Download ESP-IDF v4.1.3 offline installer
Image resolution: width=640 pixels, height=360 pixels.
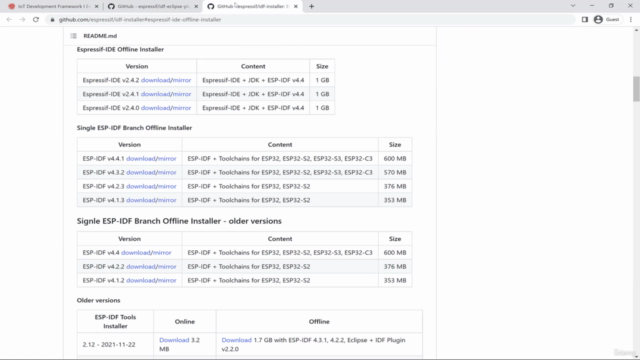[141, 200]
